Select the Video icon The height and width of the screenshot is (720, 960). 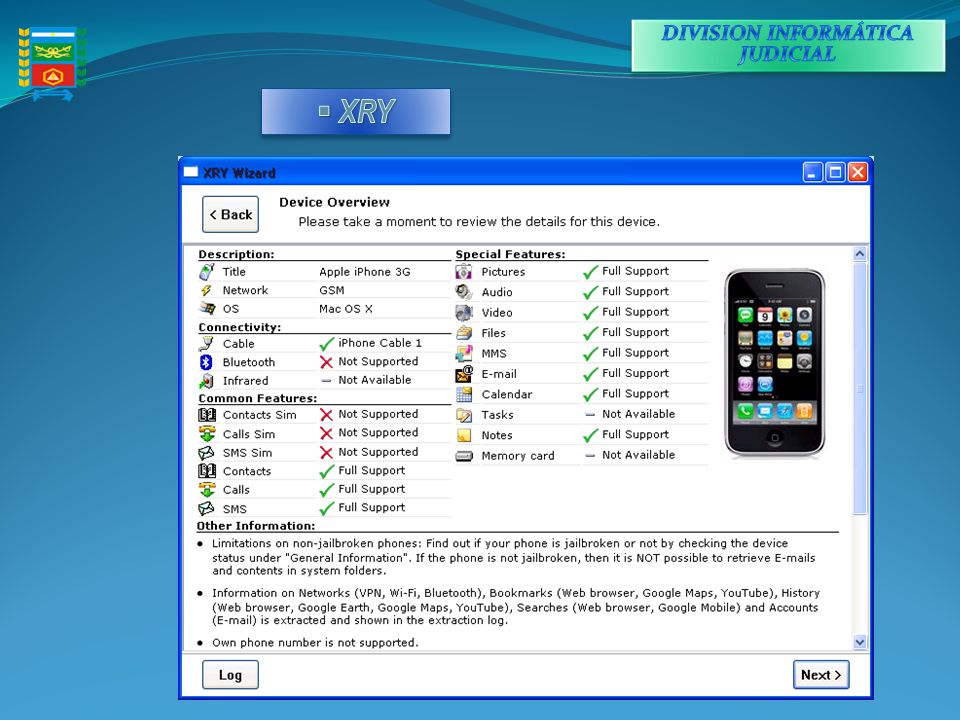[x=464, y=312]
